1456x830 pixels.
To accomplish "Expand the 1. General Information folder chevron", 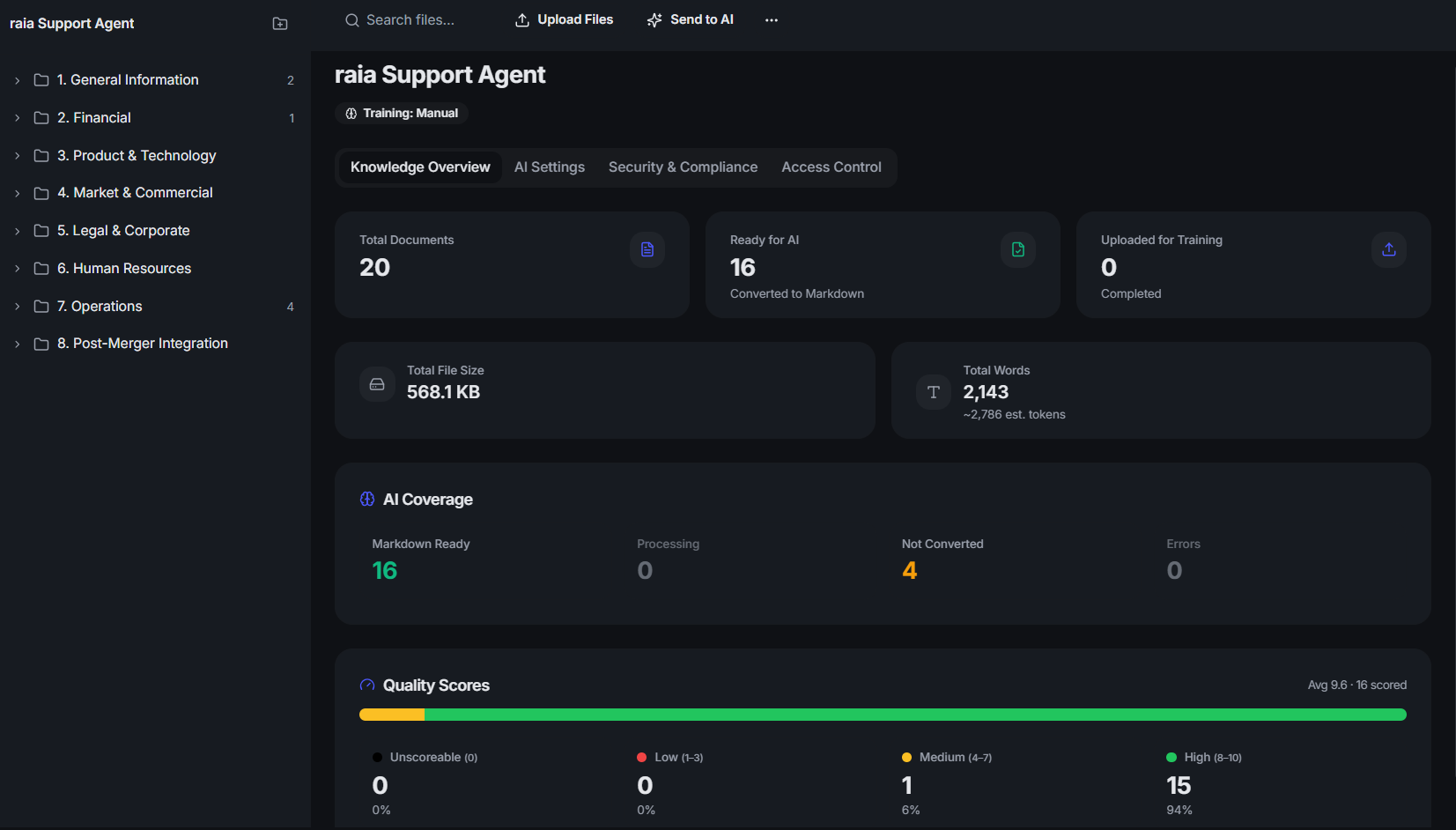I will tap(17, 80).
